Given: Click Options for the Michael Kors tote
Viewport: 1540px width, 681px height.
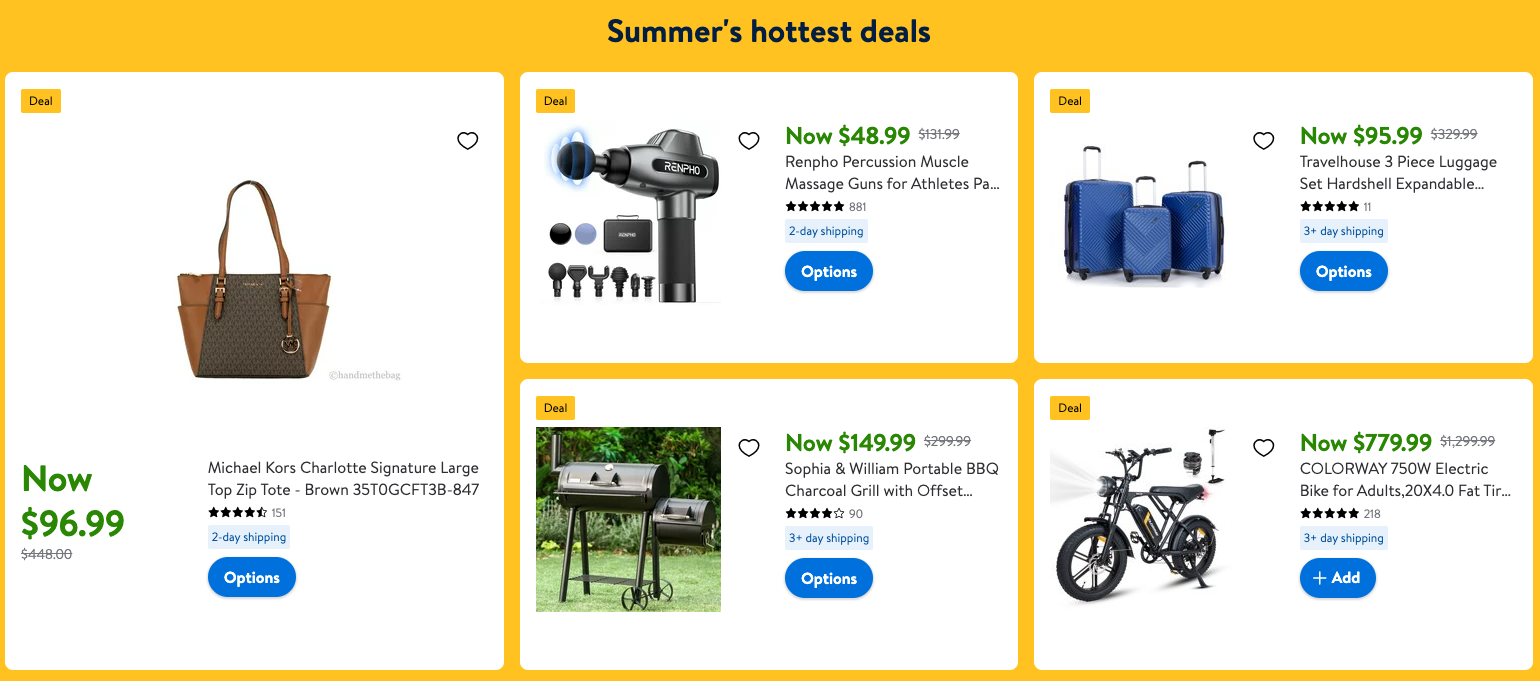Looking at the screenshot, I should click(251, 577).
